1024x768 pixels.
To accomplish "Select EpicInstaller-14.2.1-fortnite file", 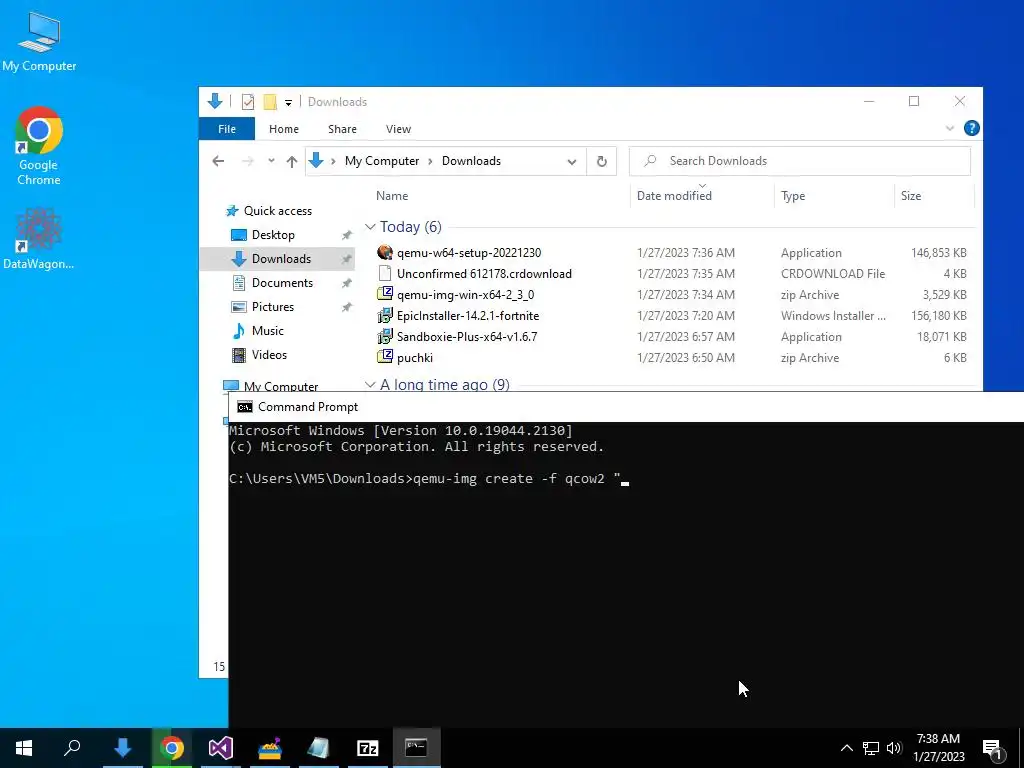I will point(468,315).
